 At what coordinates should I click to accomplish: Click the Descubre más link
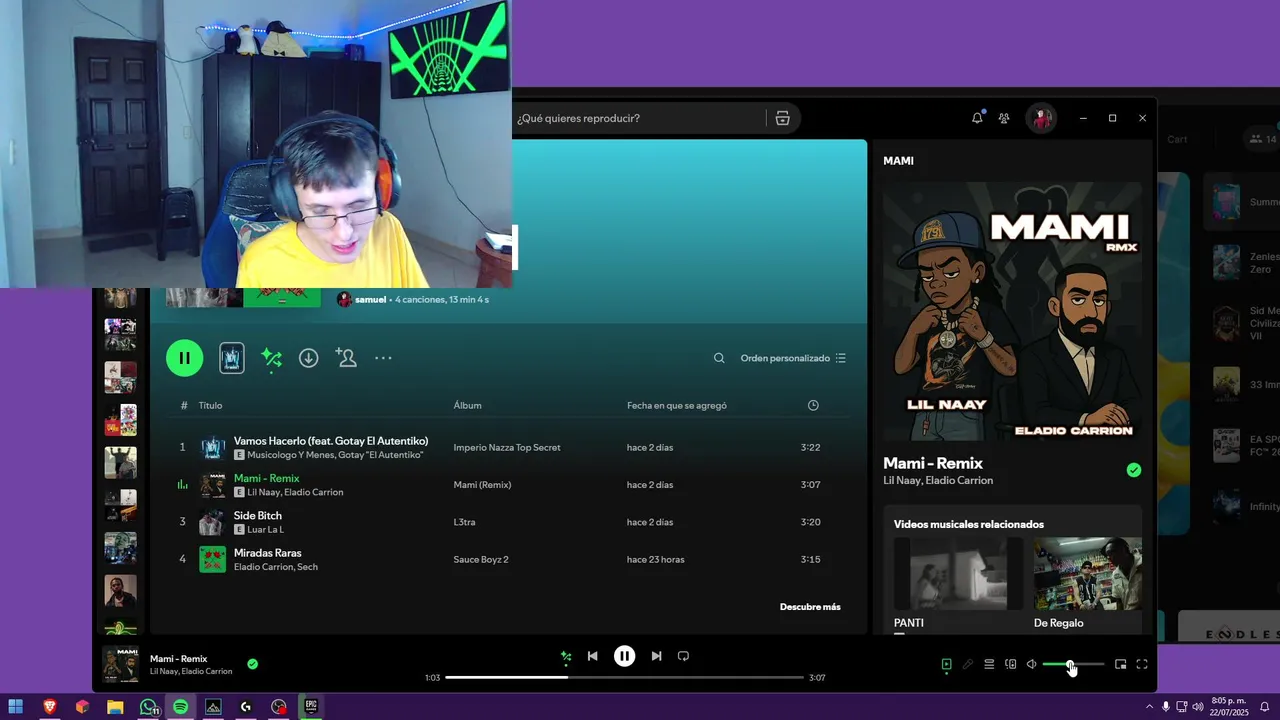(x=810, y=607)
